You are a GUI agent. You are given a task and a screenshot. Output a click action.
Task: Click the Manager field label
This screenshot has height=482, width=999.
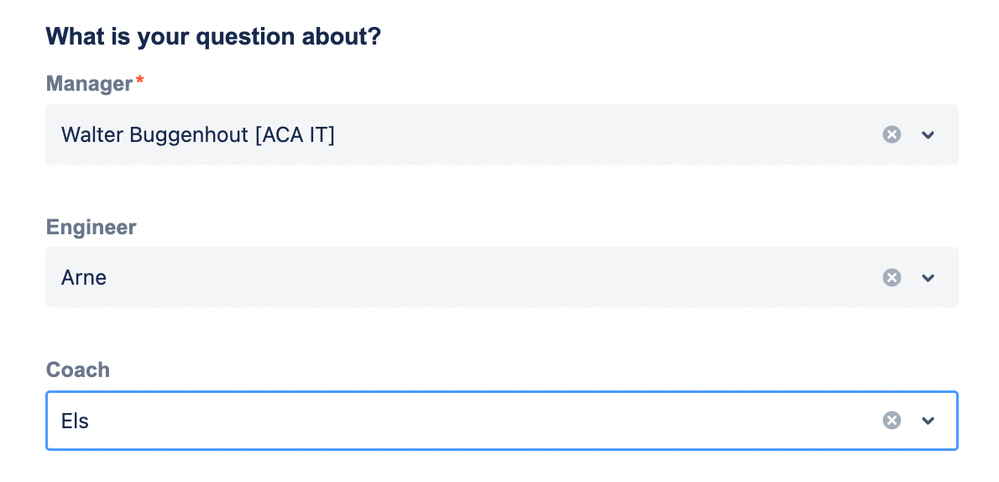(x=89, y=83)
